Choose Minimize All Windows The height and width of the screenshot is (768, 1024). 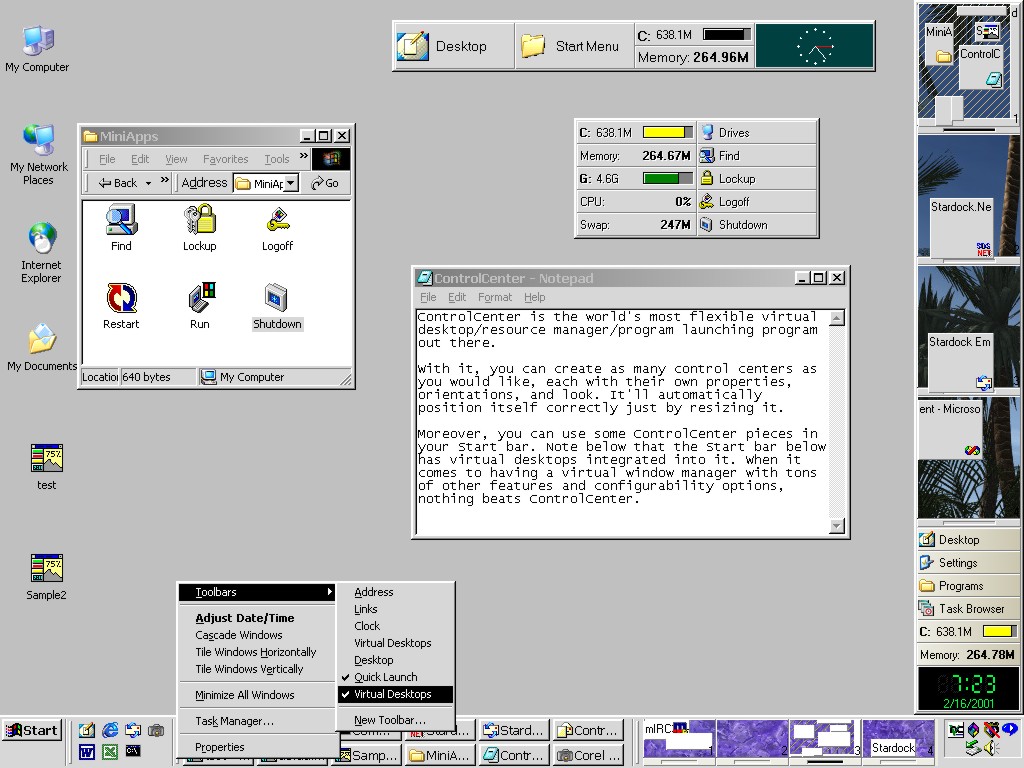pos(257,695)
